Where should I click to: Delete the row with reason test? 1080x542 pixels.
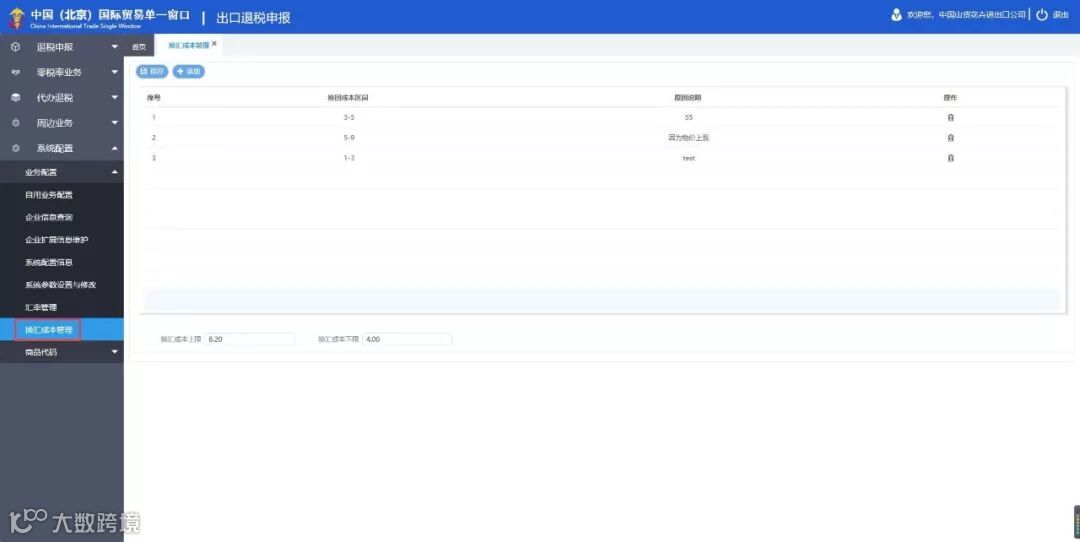[x=951, y=158]
